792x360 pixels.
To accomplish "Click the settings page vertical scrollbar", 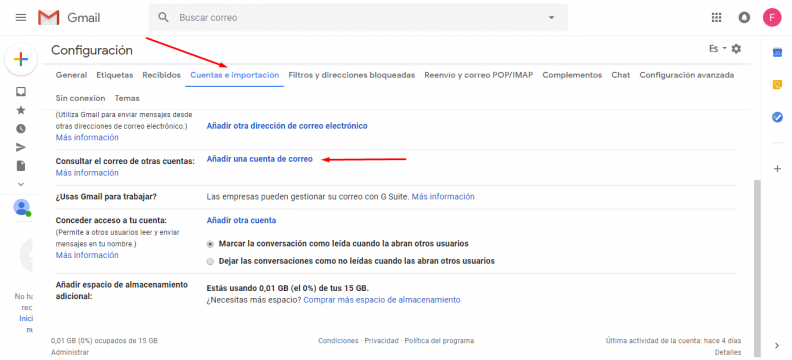I will pos(757,268).
